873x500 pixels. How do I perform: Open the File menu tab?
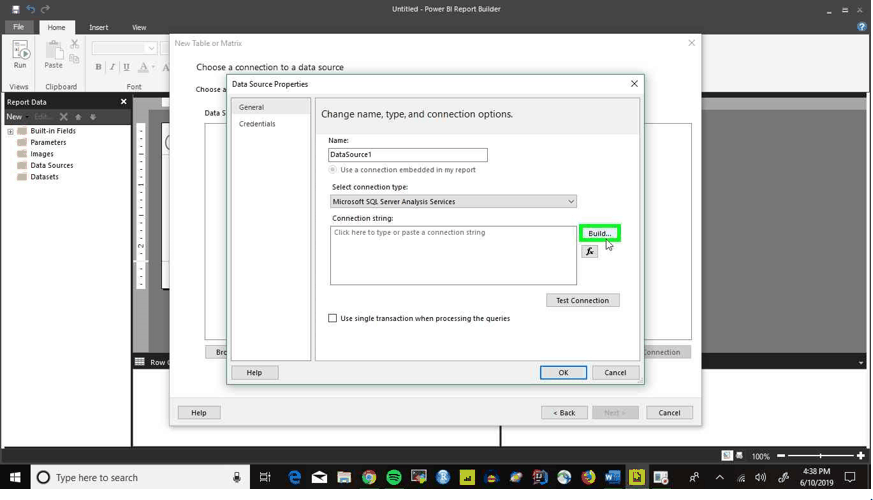point(18,27)
